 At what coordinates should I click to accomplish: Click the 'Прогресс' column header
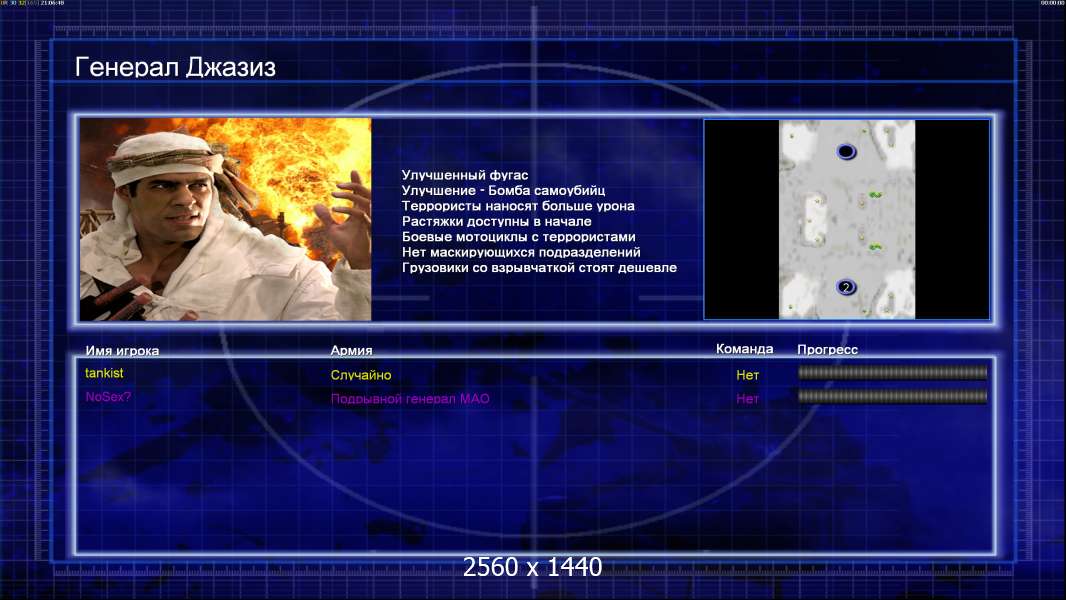pos(827,350)
